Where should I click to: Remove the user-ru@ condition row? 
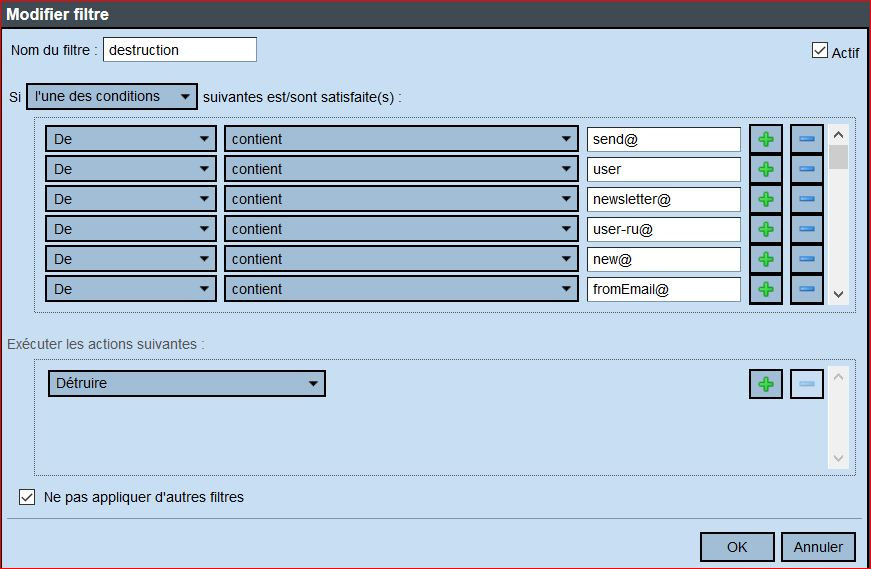[x=807, y=229]
